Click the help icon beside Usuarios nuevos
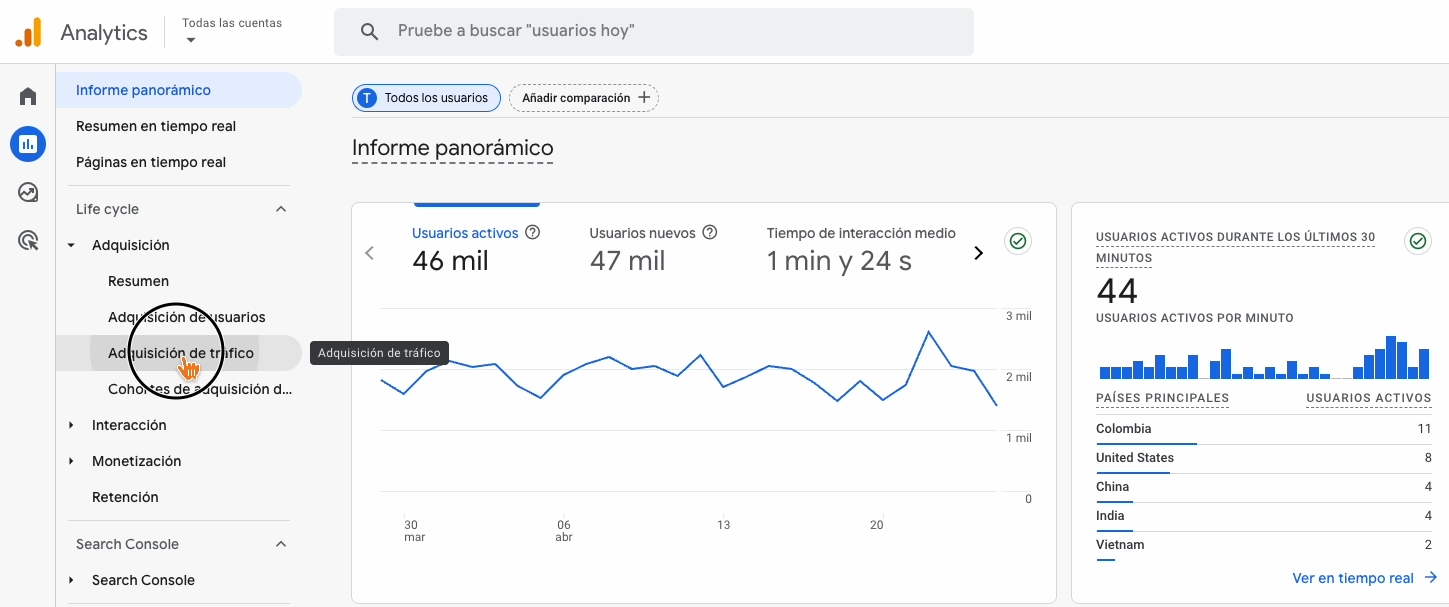 (x=710, y=233)
